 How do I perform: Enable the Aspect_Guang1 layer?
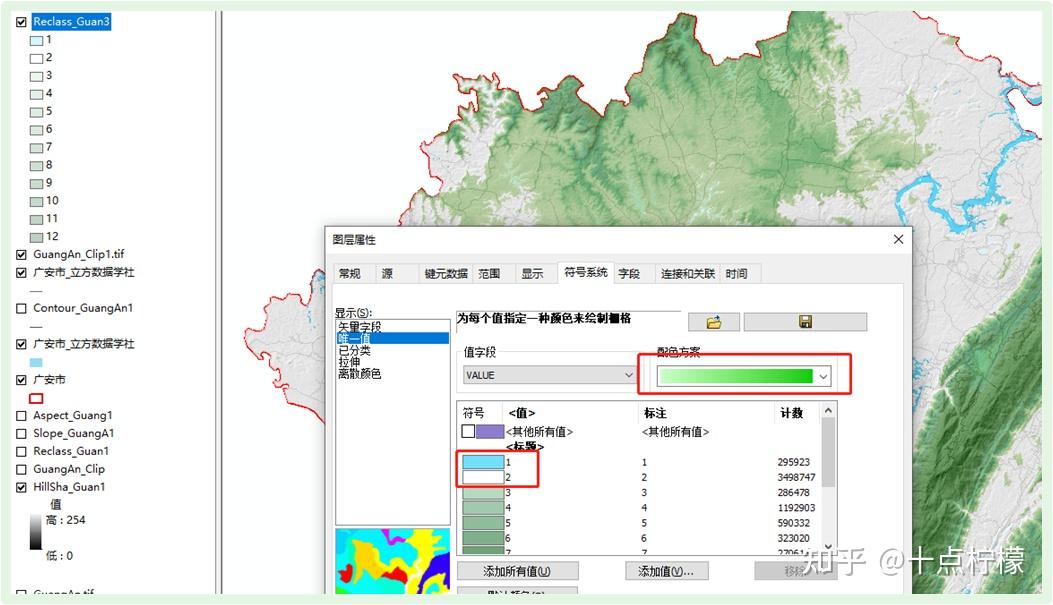(x=22, y=415)
